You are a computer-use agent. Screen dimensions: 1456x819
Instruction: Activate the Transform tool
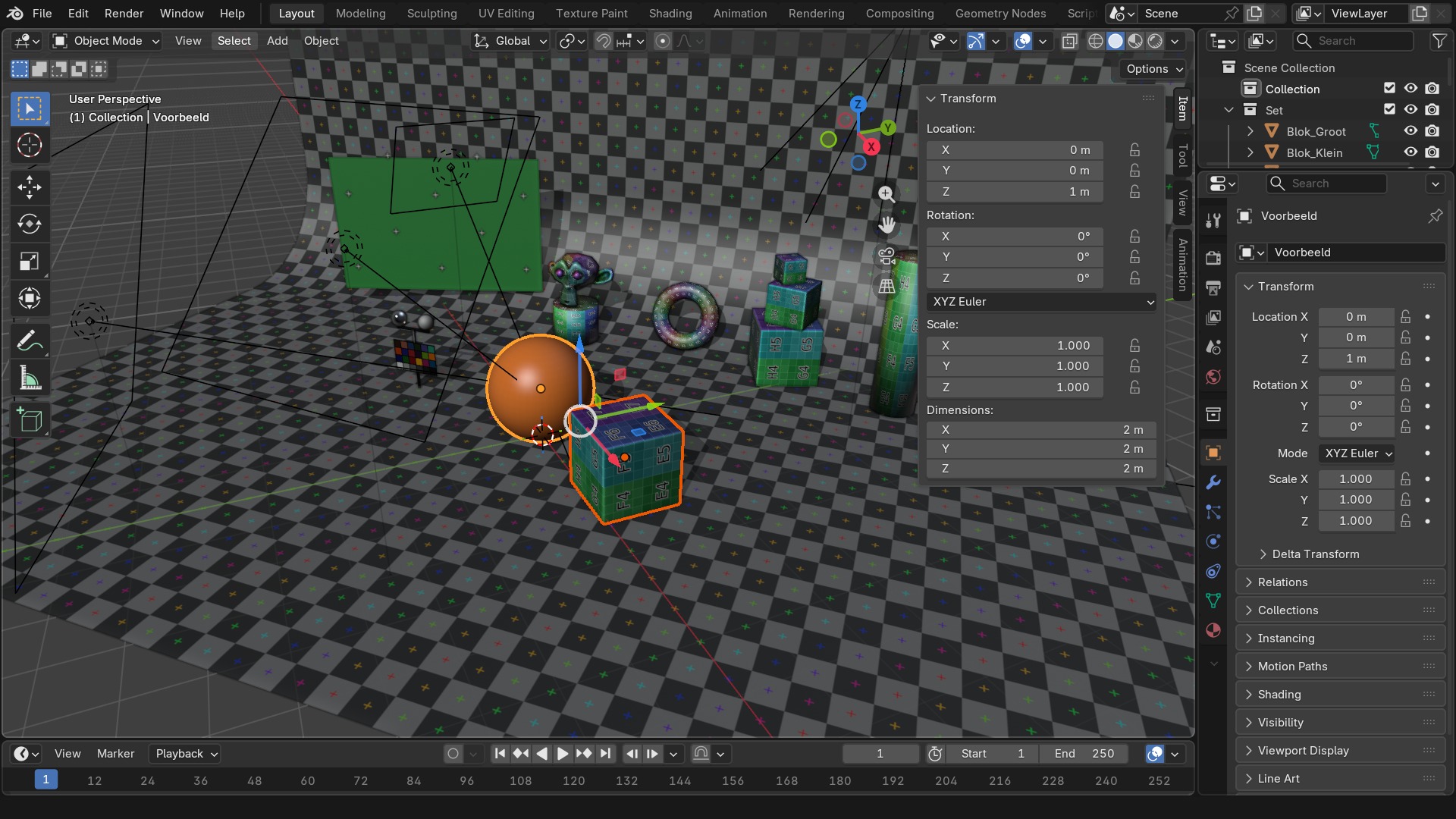click(x=30, y=299)
